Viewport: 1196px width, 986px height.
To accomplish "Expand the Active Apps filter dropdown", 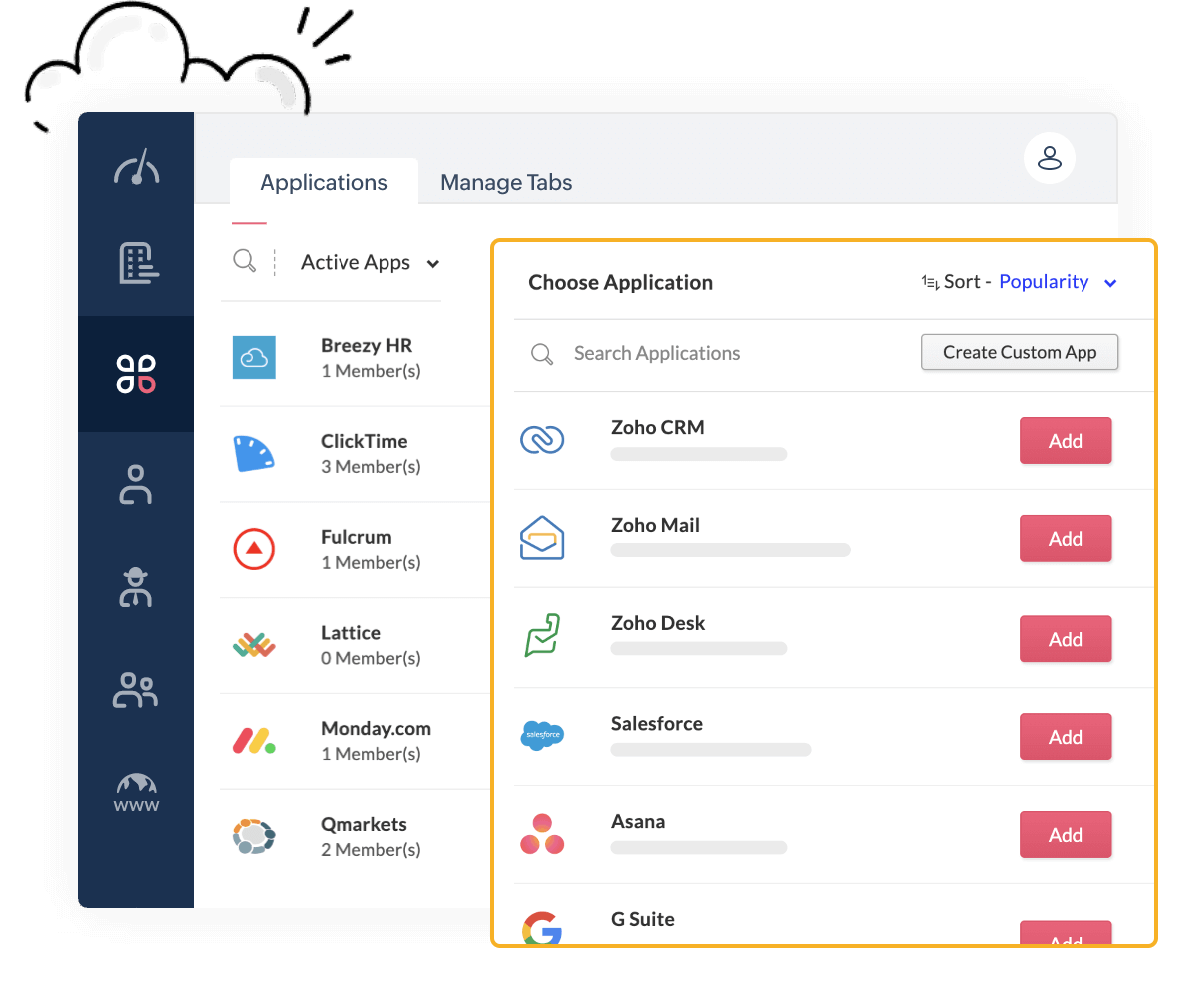I will point(370,262).
